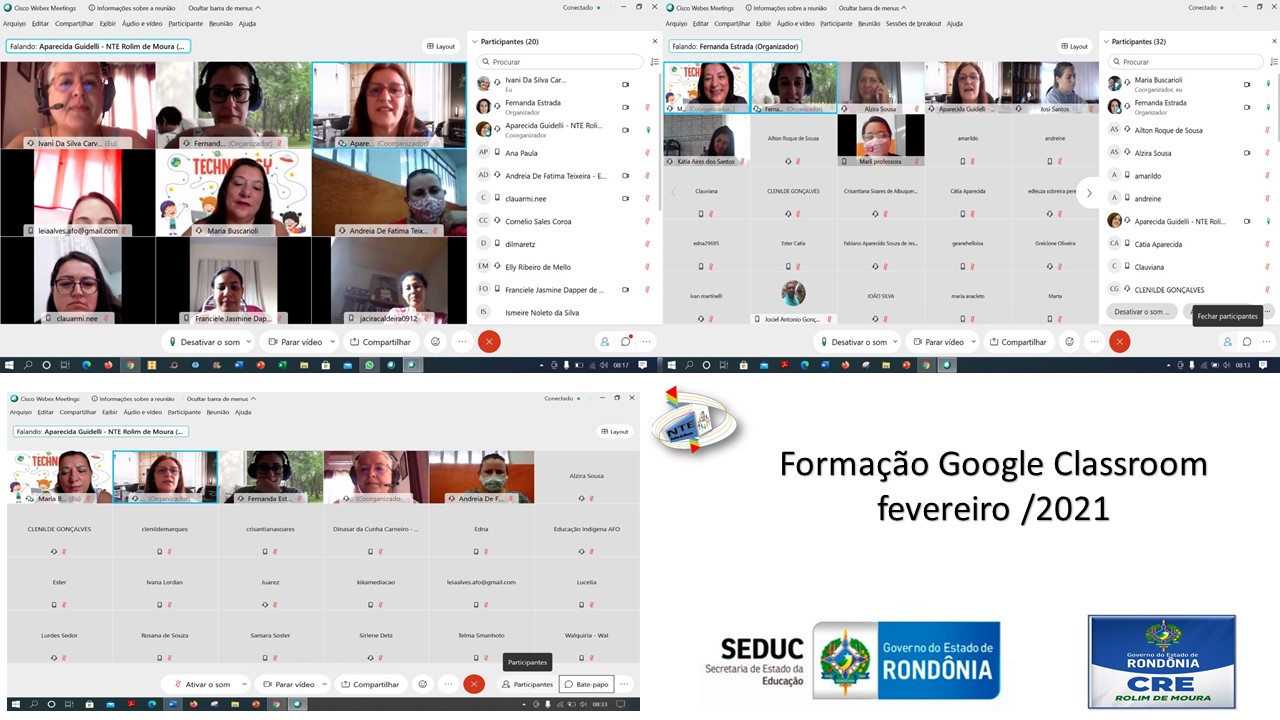The image size is (1280, 720).
Task: End the meeting in top-left window
Action: tap(489, 342)
